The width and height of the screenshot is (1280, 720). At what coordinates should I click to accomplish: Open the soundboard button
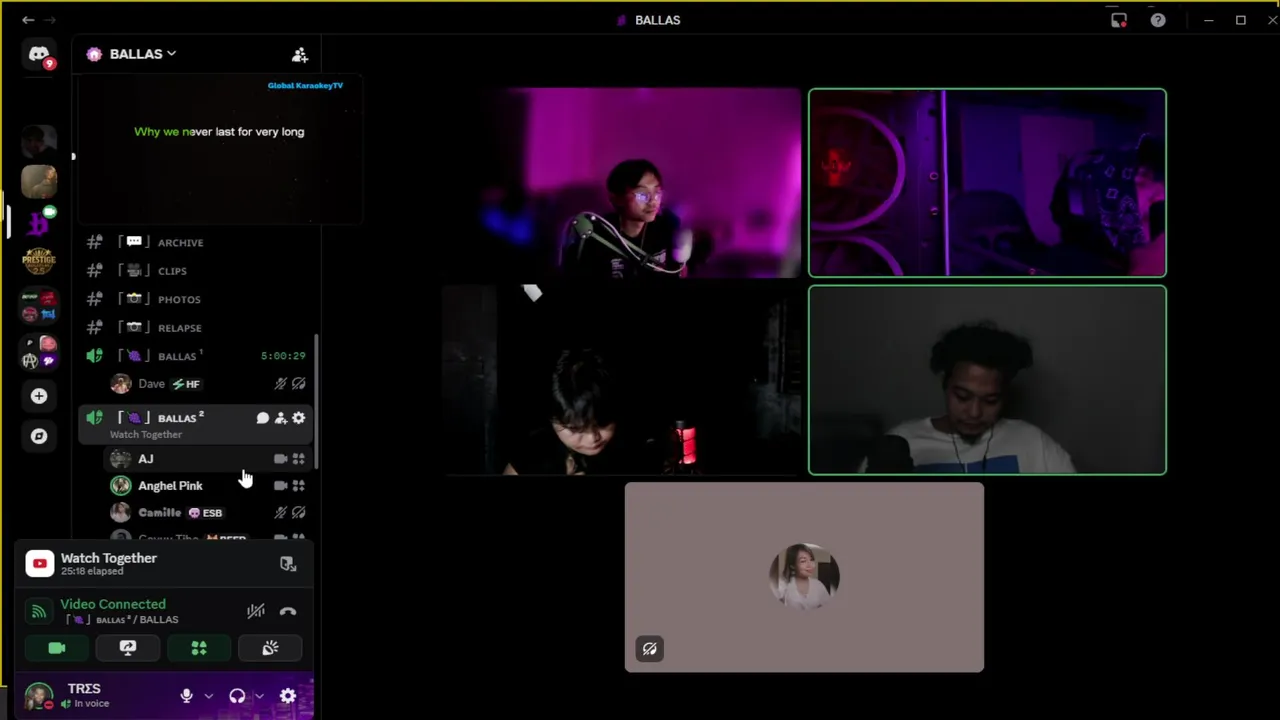pyautogui.click(x=270, y=648)
